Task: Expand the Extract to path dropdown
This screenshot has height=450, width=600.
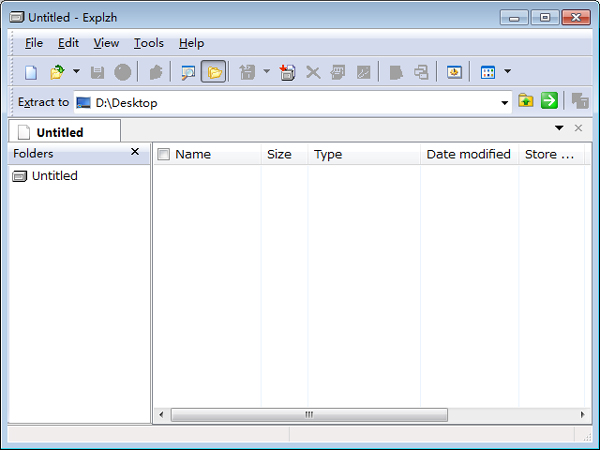Action: (505, 102)
